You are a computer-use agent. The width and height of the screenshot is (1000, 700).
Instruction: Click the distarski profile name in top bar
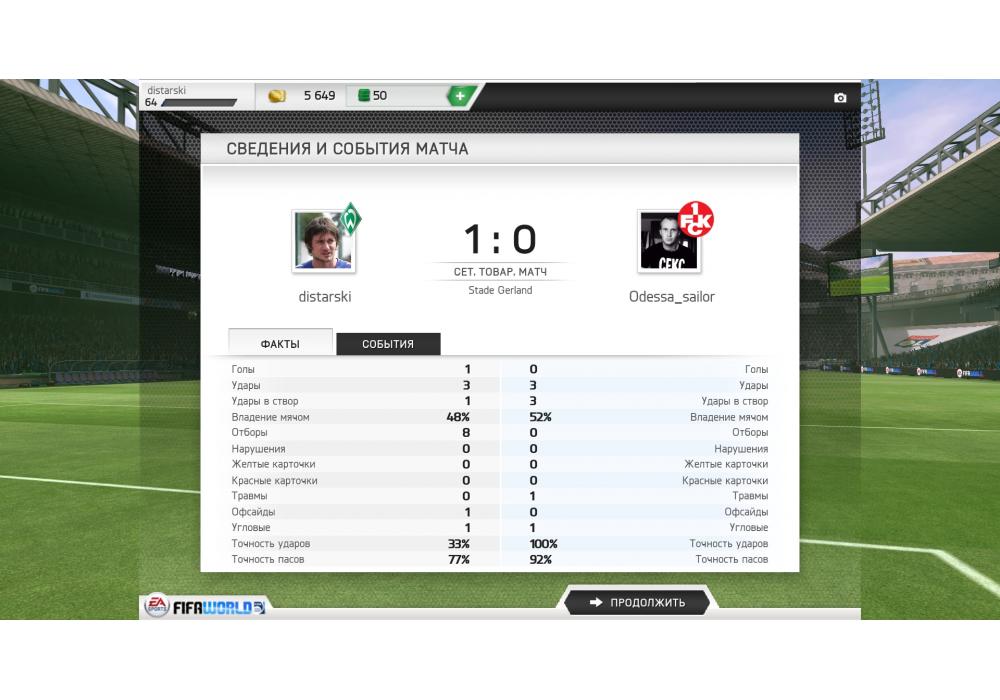166,90
